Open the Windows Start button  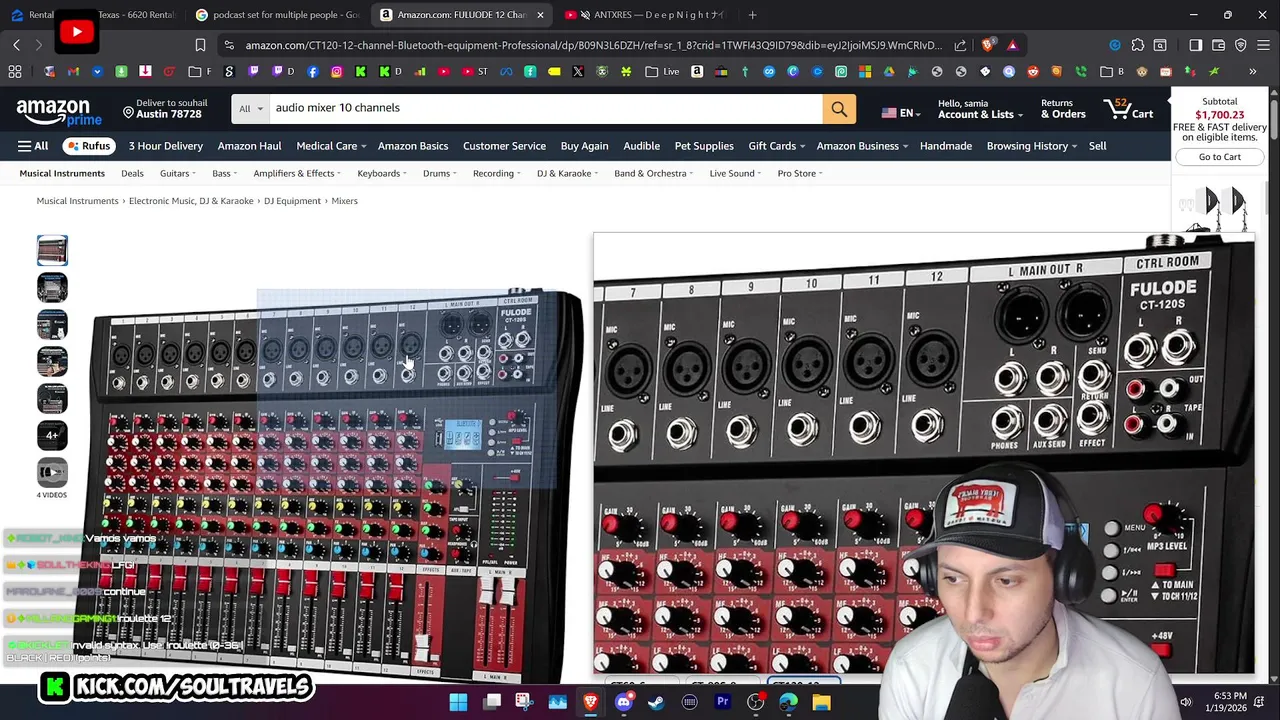[x=458, y=702]
